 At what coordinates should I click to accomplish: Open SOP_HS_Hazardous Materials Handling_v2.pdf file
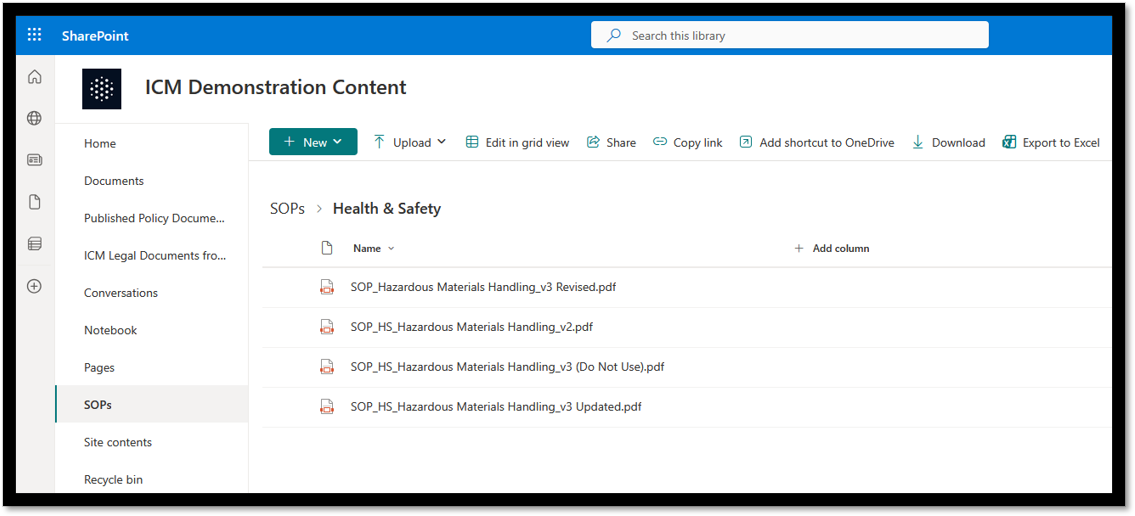(472, 327)
